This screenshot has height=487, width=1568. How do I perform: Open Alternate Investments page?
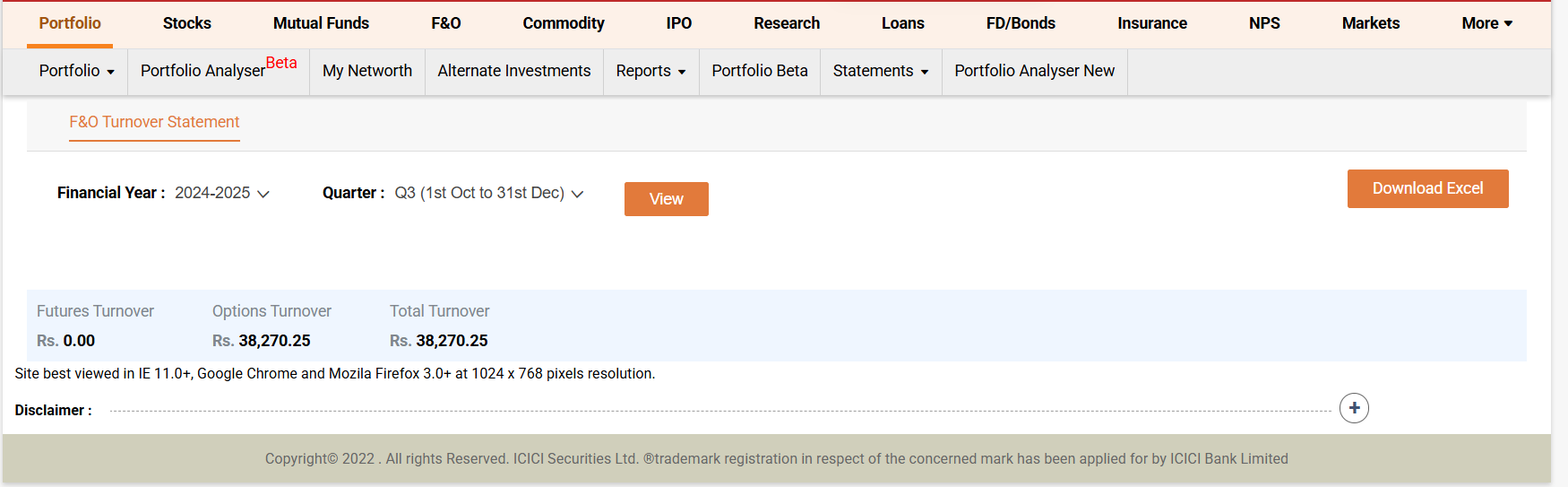[x=514, y=71]
